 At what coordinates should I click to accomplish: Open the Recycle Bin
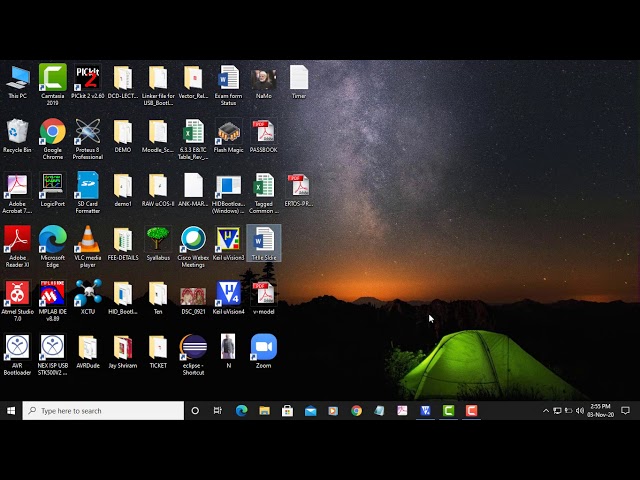click(17, 133)
